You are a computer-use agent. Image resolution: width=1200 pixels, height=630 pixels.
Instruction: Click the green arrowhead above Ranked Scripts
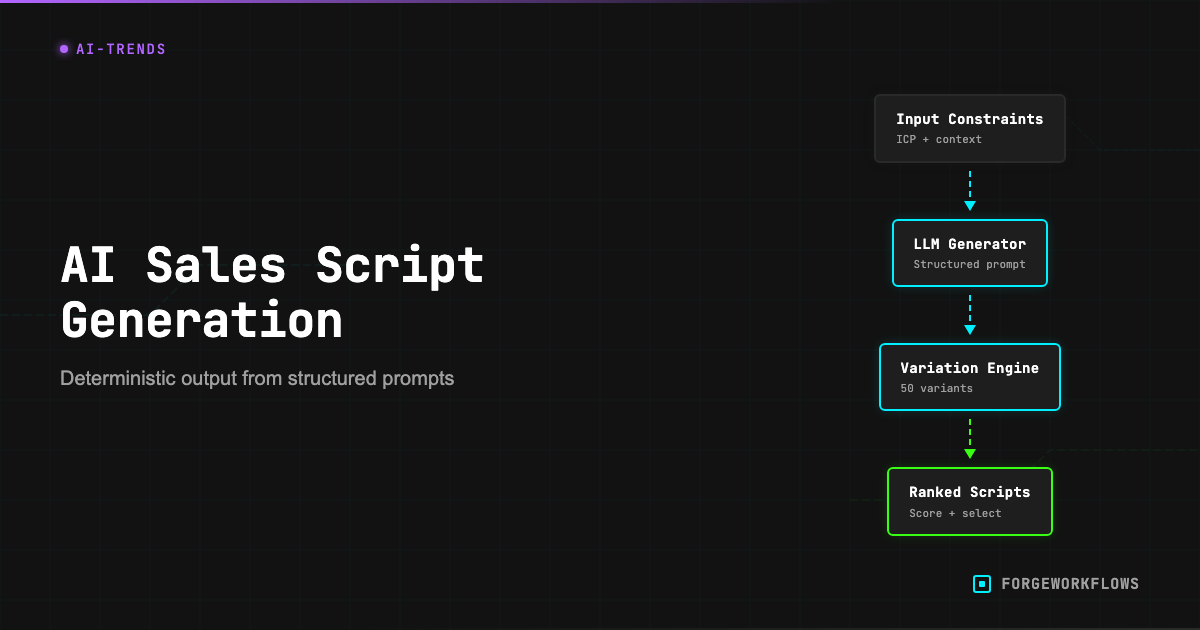coord(970,453)
